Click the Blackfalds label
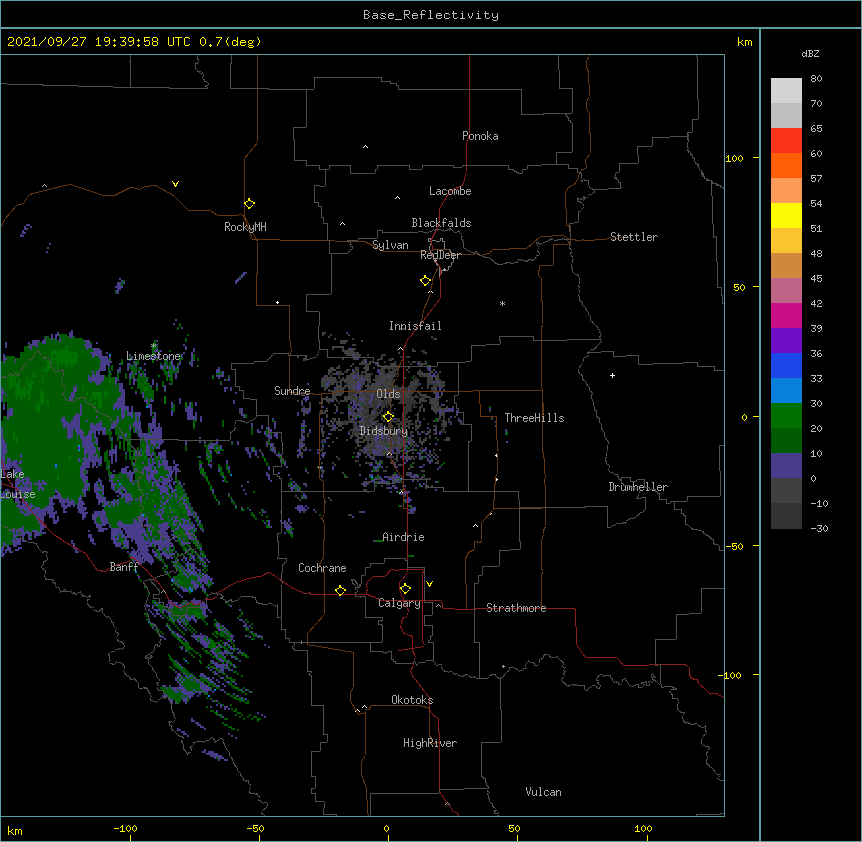862x842 pixels. tap(441, 223)
